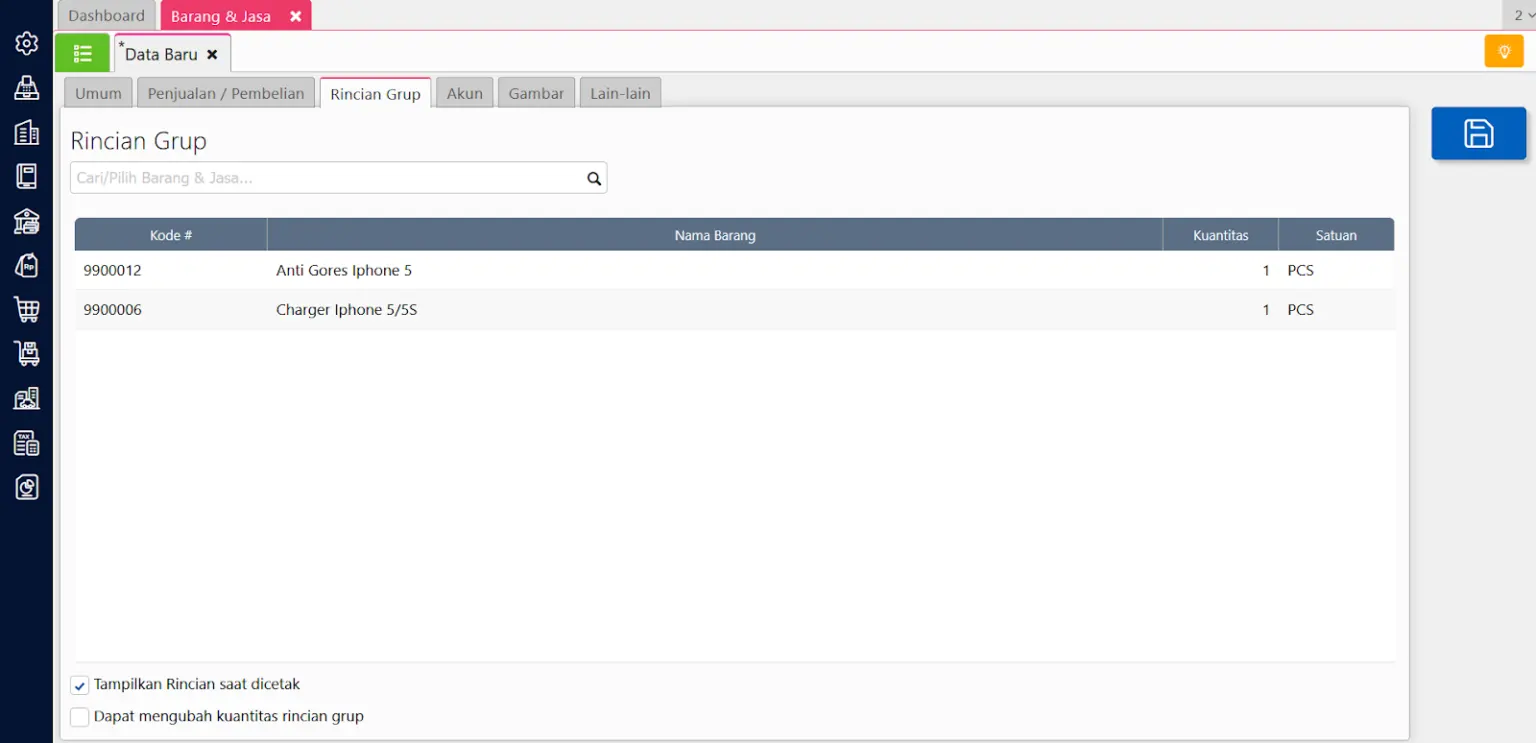Click the search magnifier in item field

(x=593, y=178)
